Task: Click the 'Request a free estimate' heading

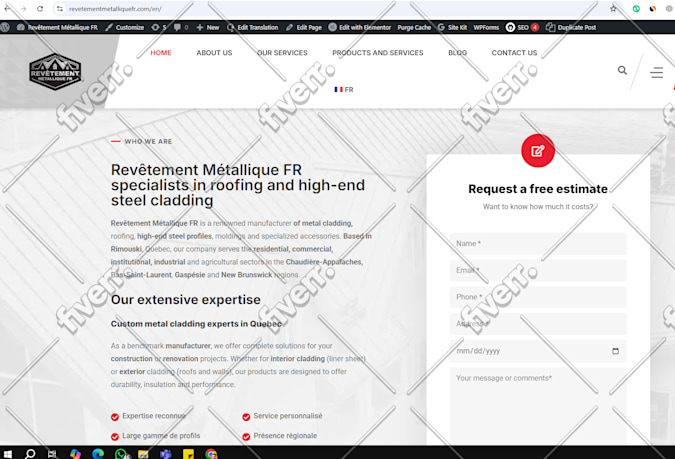Action: (538, 189)
